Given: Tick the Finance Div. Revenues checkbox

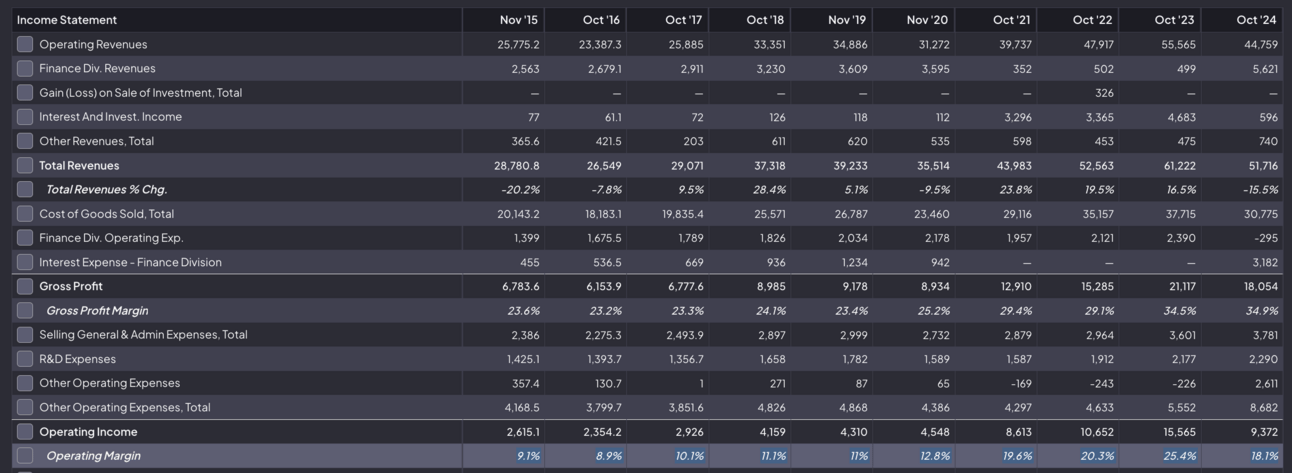Looking at the screenshot, I should [x=25, y=68].
